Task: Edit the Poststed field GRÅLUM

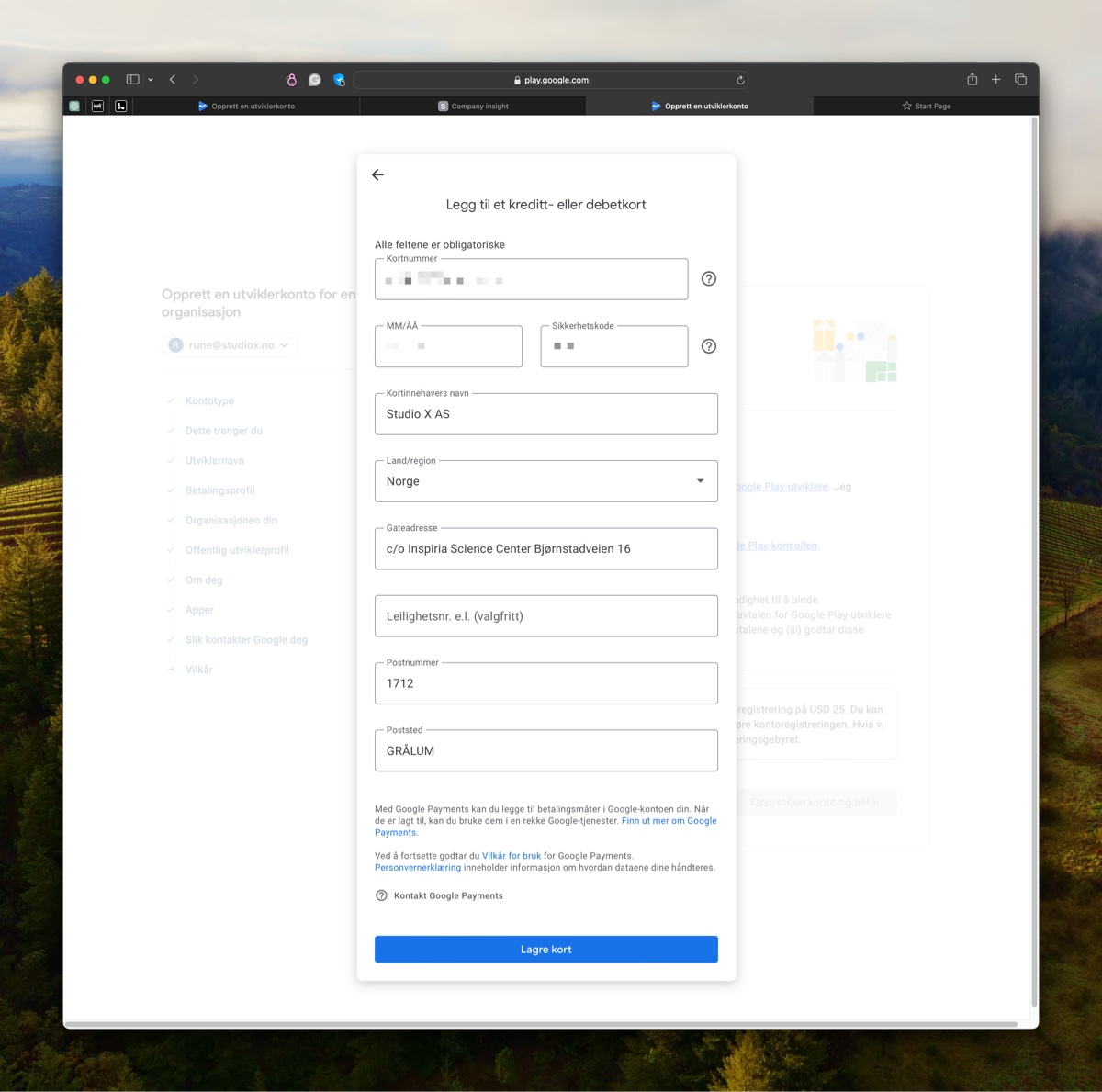Action: [545, 750]
